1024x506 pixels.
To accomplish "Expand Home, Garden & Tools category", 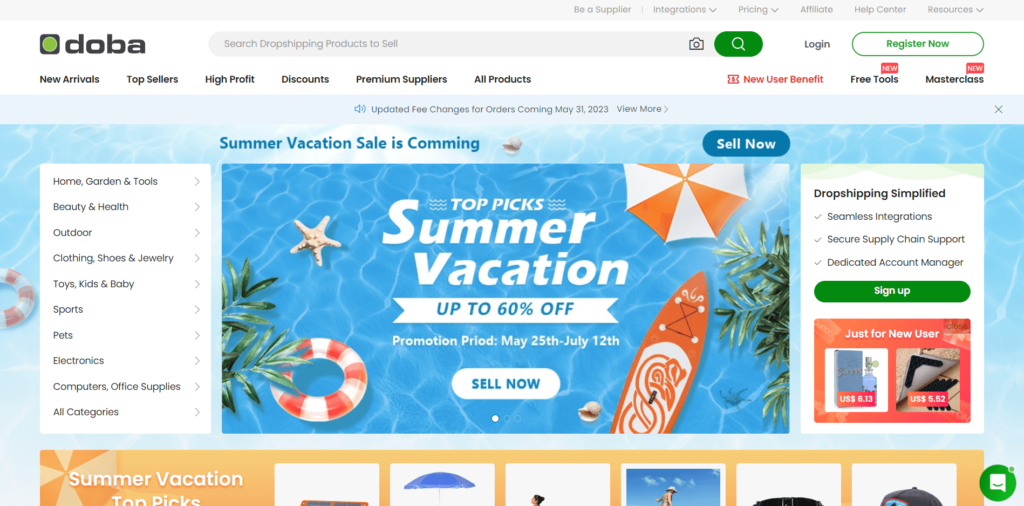I will click(x=125, y=182).
